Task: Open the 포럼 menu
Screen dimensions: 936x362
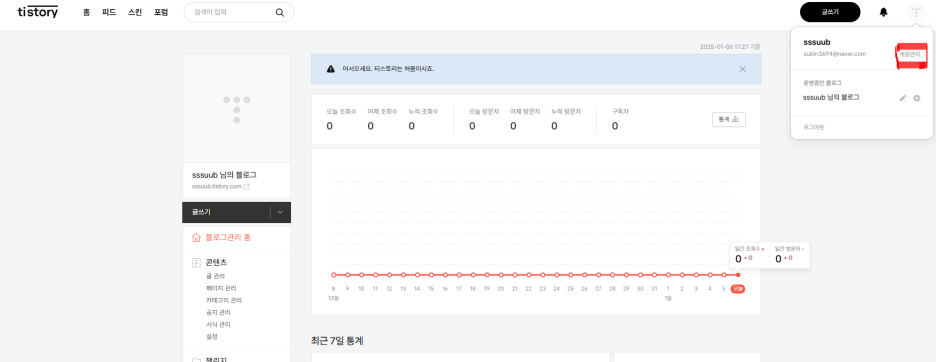Action: pyautogui.click(x=161, y=12)
